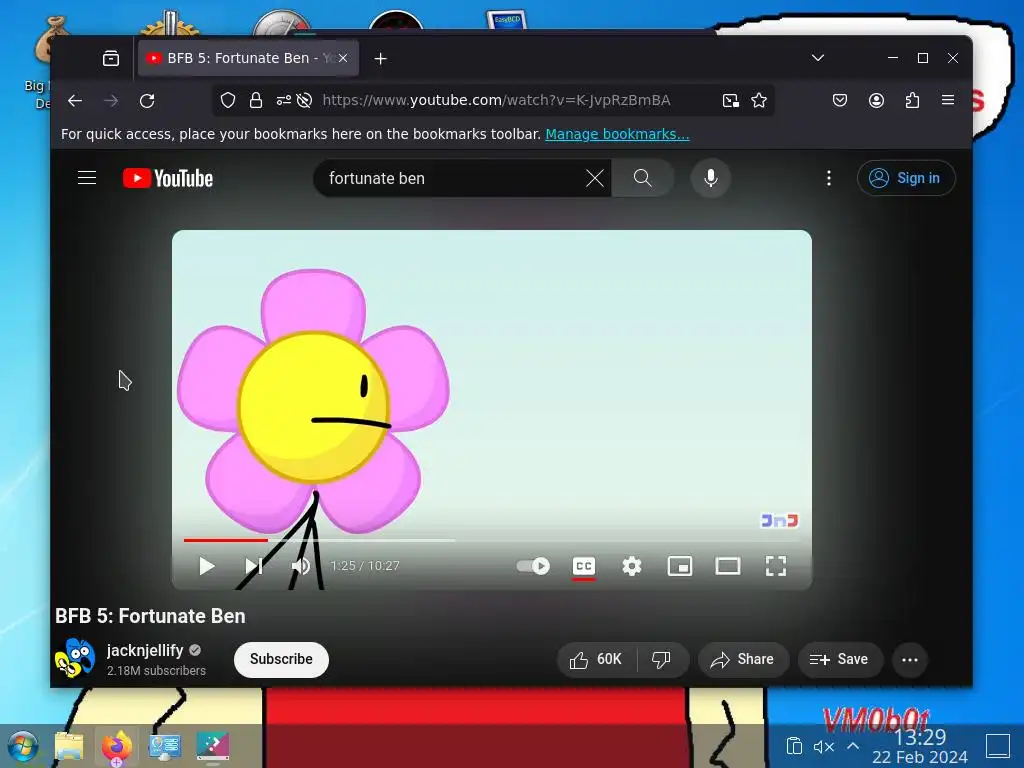
Task: Bookmark this page with the star
Action: click(x=758, y=100)
